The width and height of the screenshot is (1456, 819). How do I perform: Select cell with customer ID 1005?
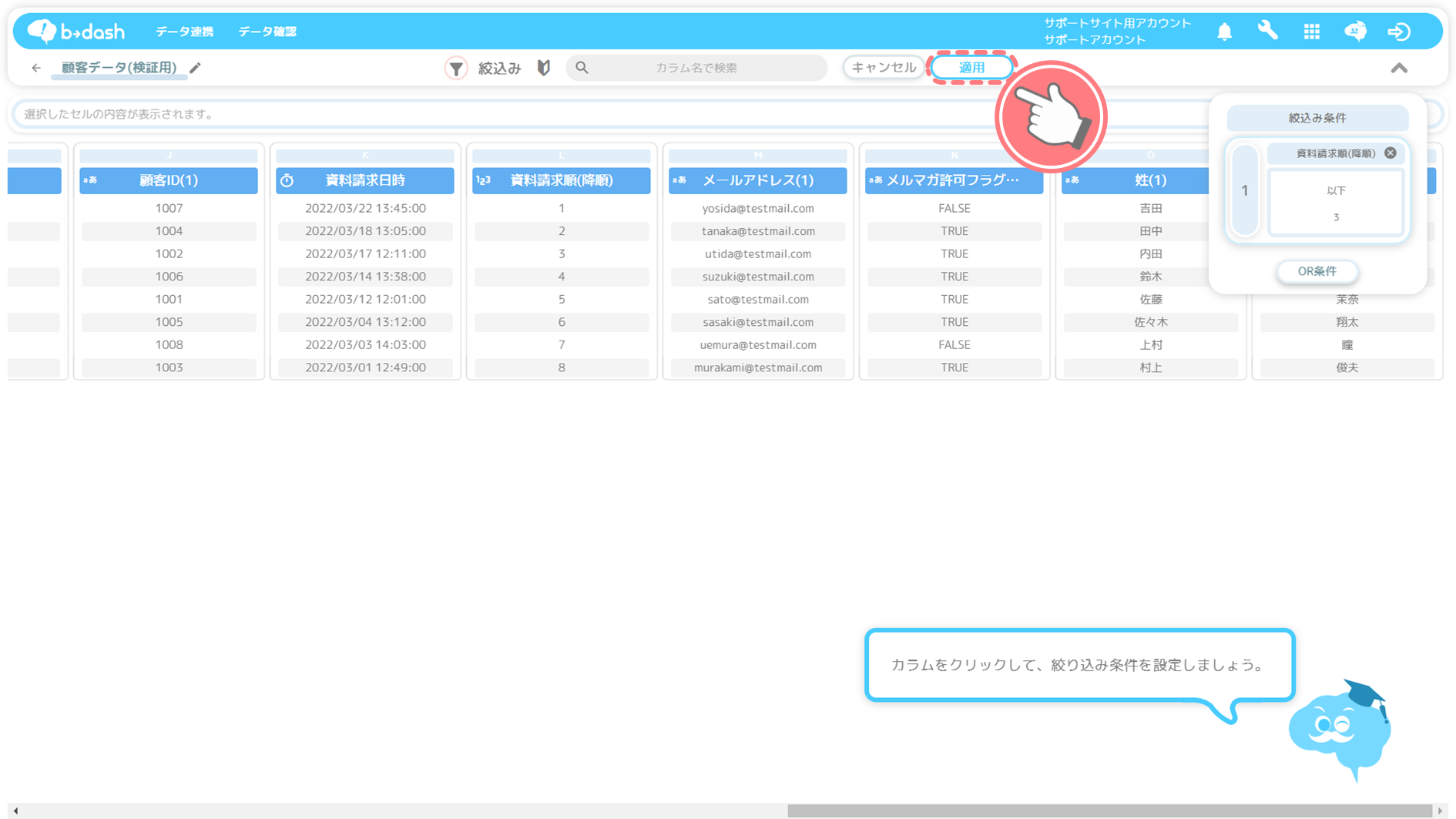(169, 322)
